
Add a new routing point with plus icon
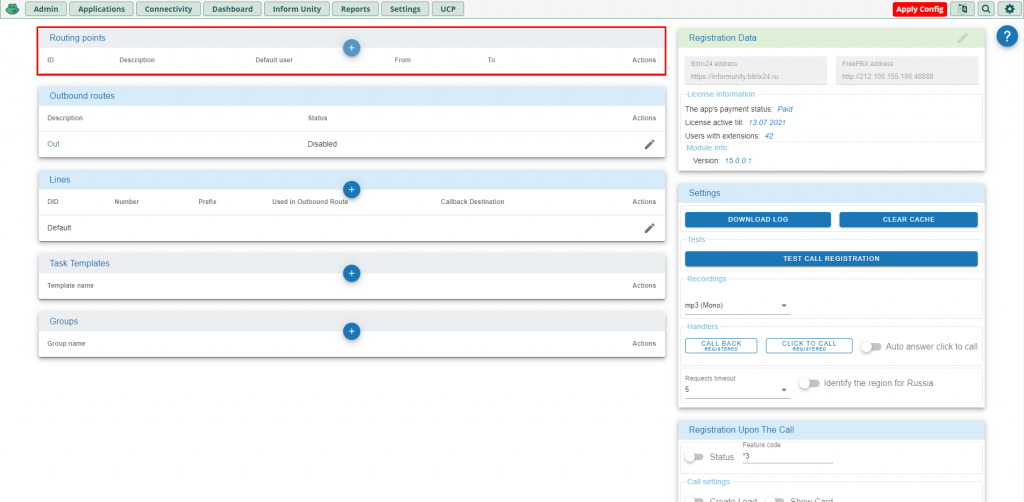click(351, 48)
